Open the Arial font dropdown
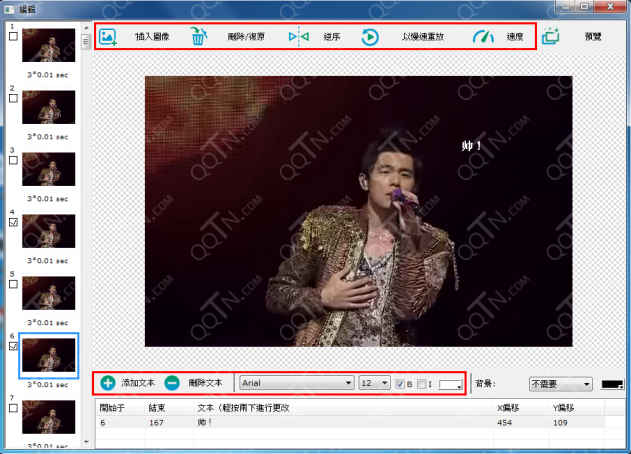The image size is (631, 454). (297, 383)
